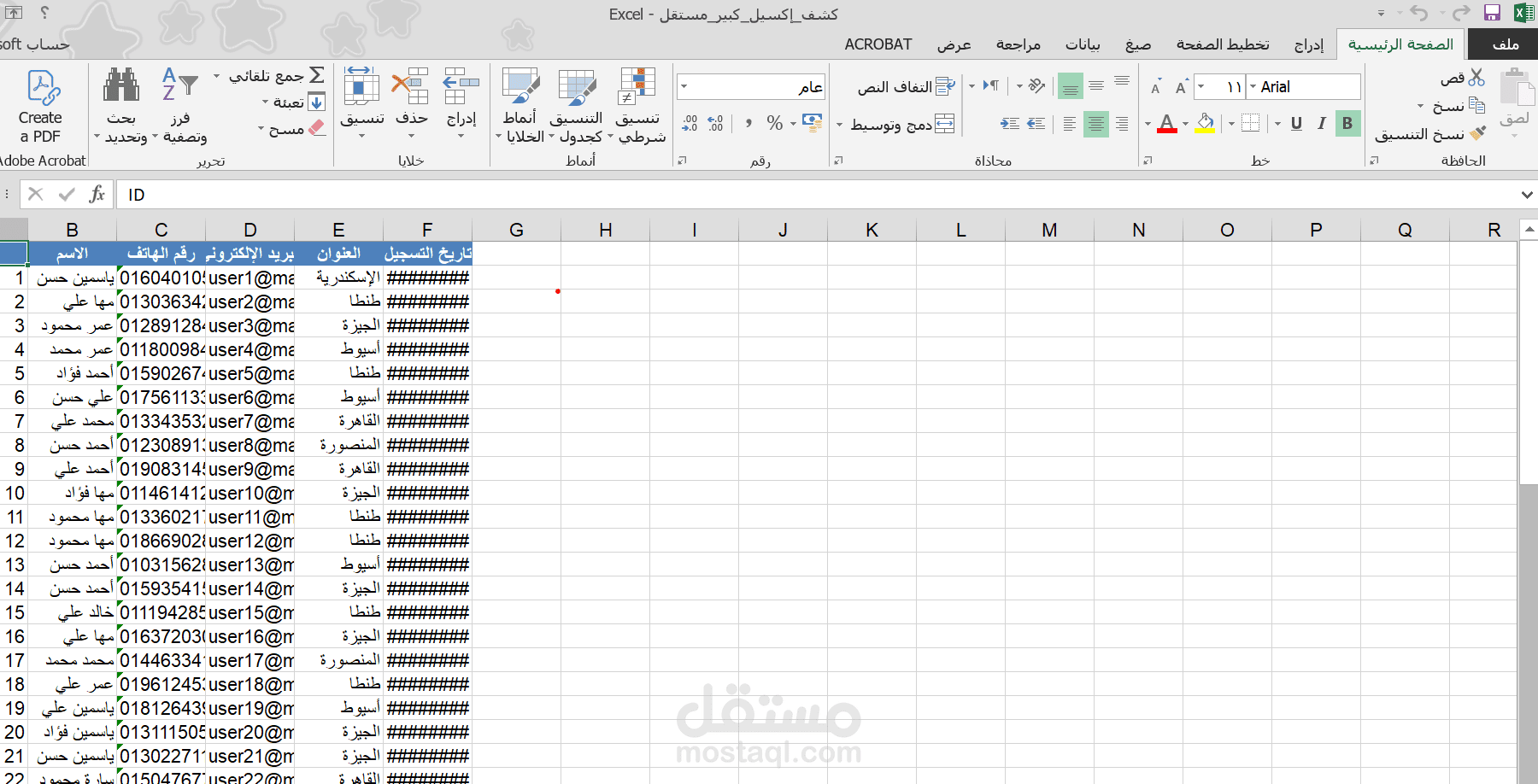Click Decrease Decimal icon

(690, 124)
